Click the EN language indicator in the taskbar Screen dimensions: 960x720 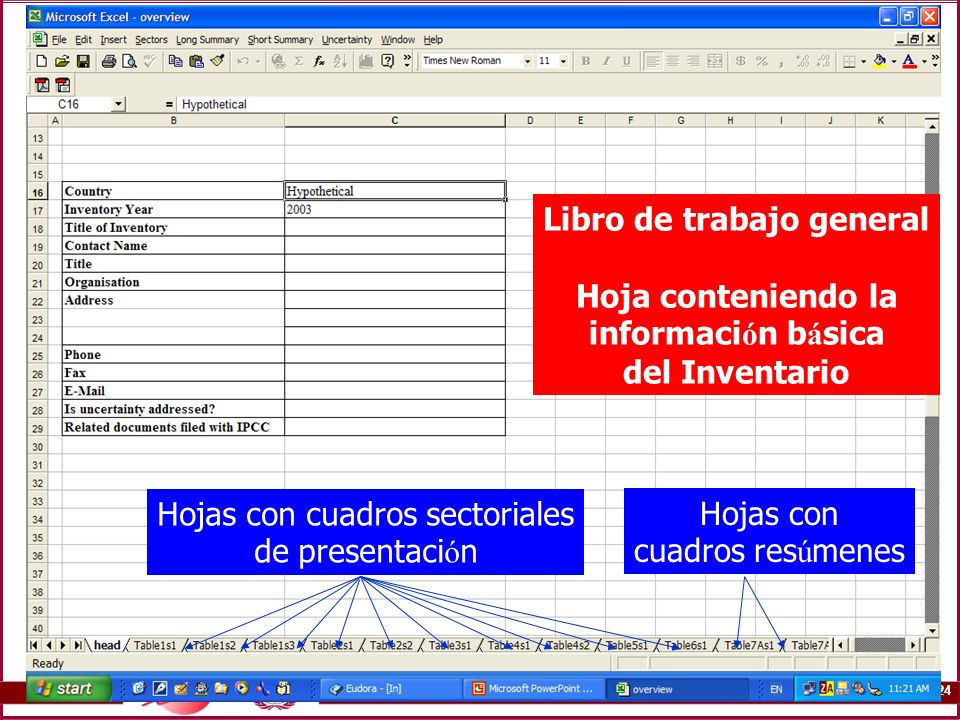[776, 689]
